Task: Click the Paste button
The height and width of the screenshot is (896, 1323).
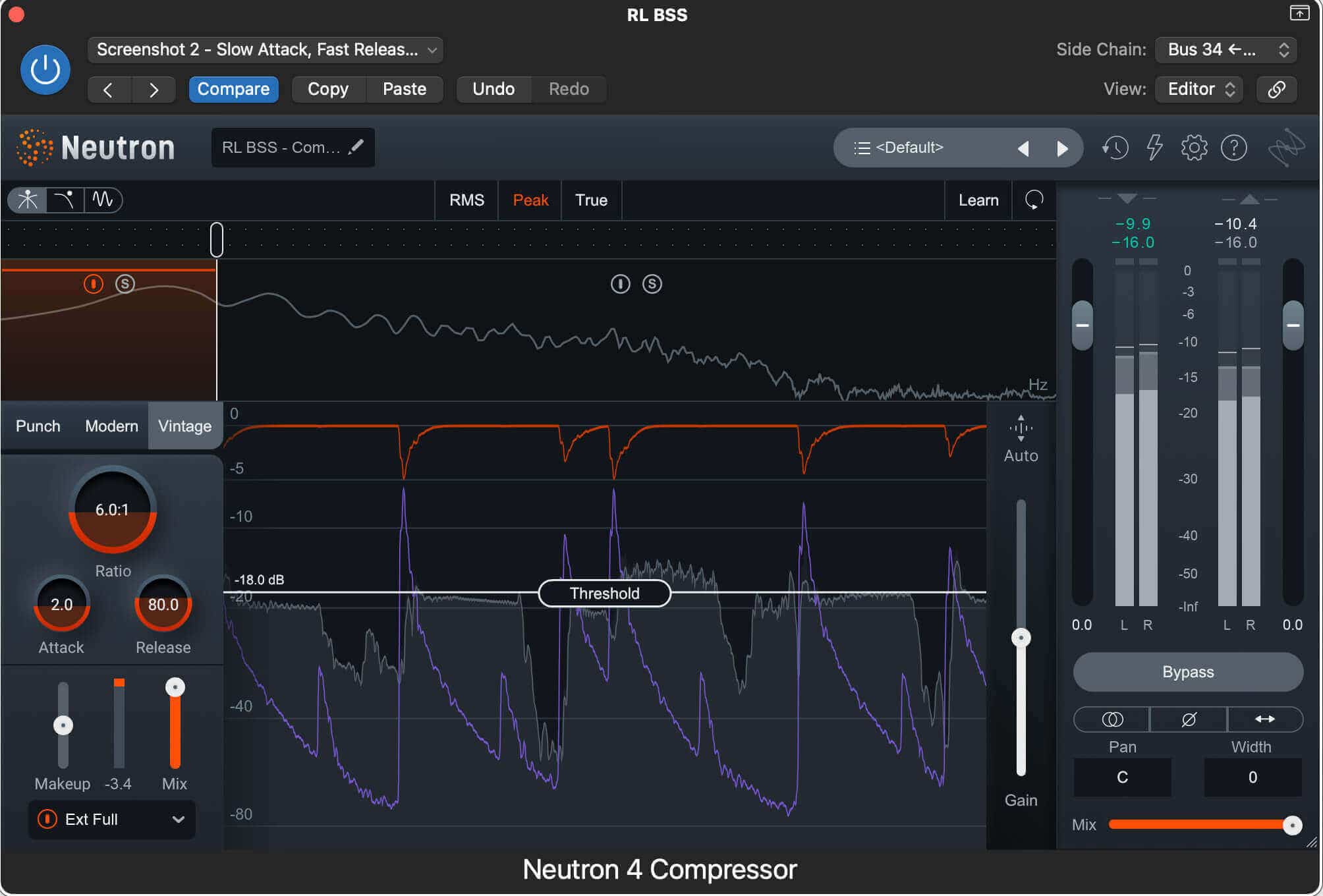Action: pos(405,90)
